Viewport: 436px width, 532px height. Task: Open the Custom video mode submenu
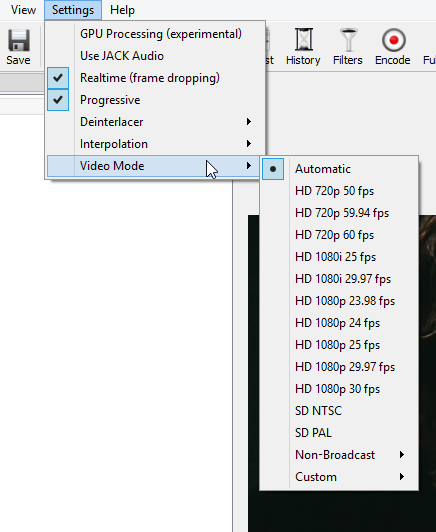(x=339, y=477)
